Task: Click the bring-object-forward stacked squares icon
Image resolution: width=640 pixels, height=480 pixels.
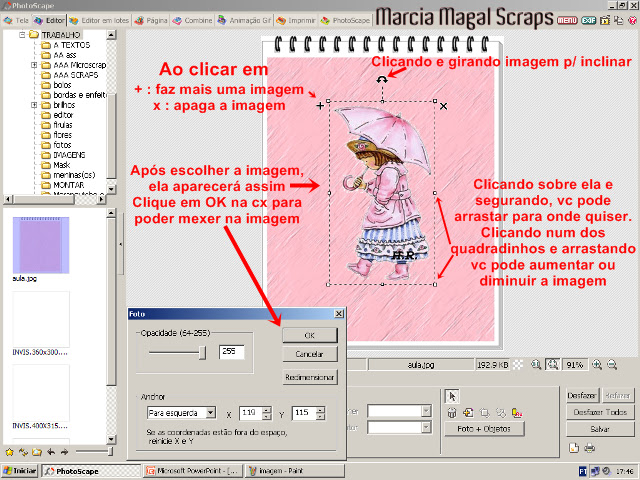Action: click(484, 413)
